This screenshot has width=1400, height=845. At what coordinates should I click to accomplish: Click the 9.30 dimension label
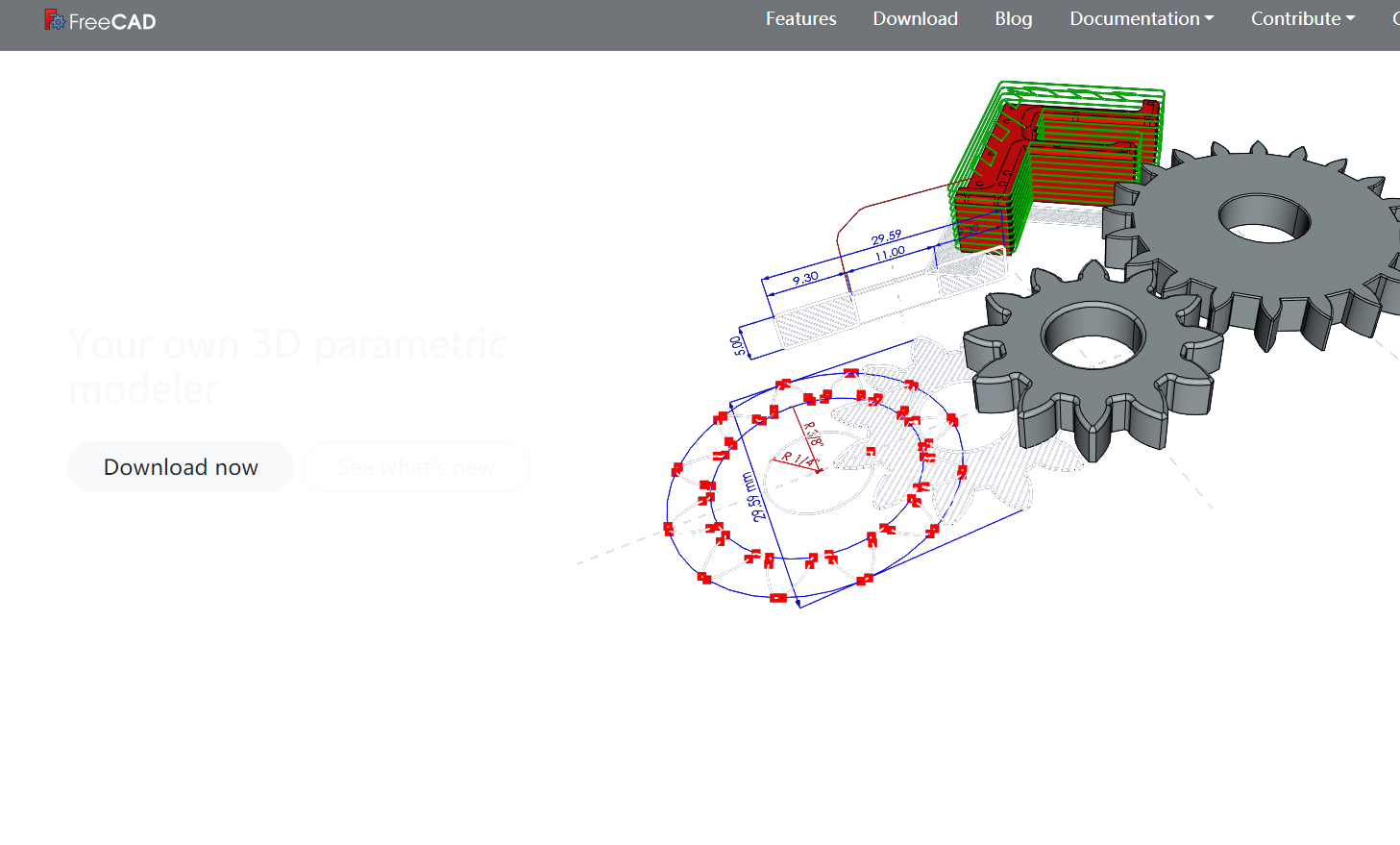(x=805, y=279)
